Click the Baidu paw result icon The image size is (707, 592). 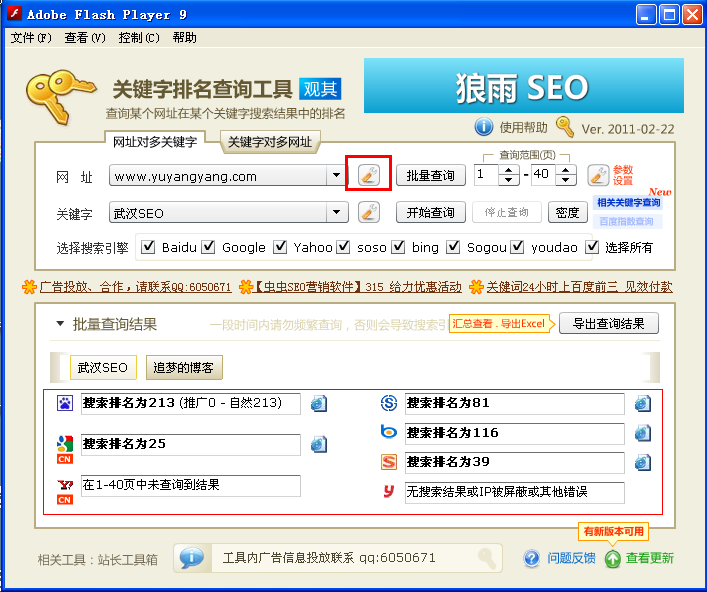pos(65,403)
